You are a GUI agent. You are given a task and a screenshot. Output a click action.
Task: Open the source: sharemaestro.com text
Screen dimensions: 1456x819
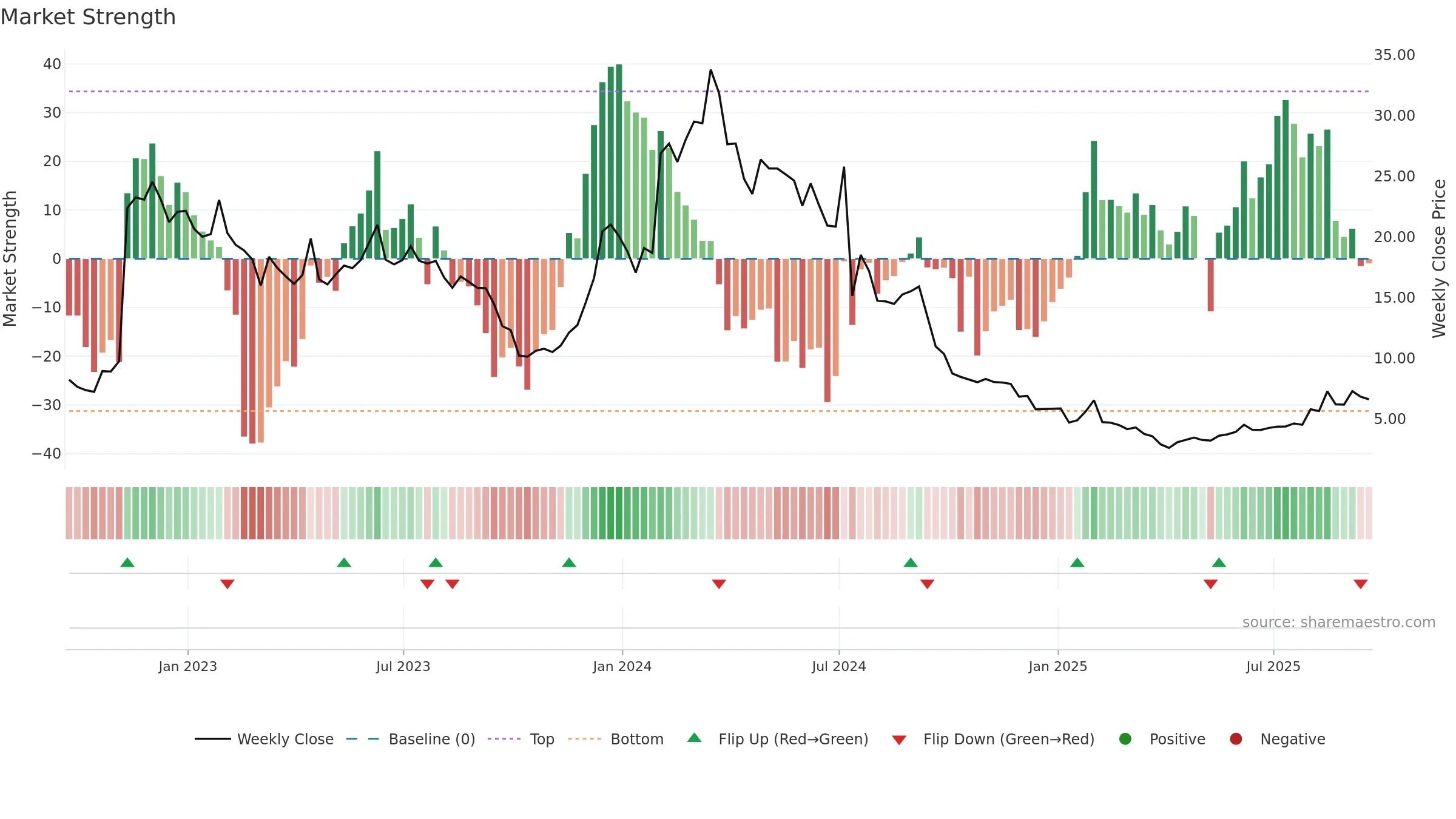click(x=1339, y=622)
